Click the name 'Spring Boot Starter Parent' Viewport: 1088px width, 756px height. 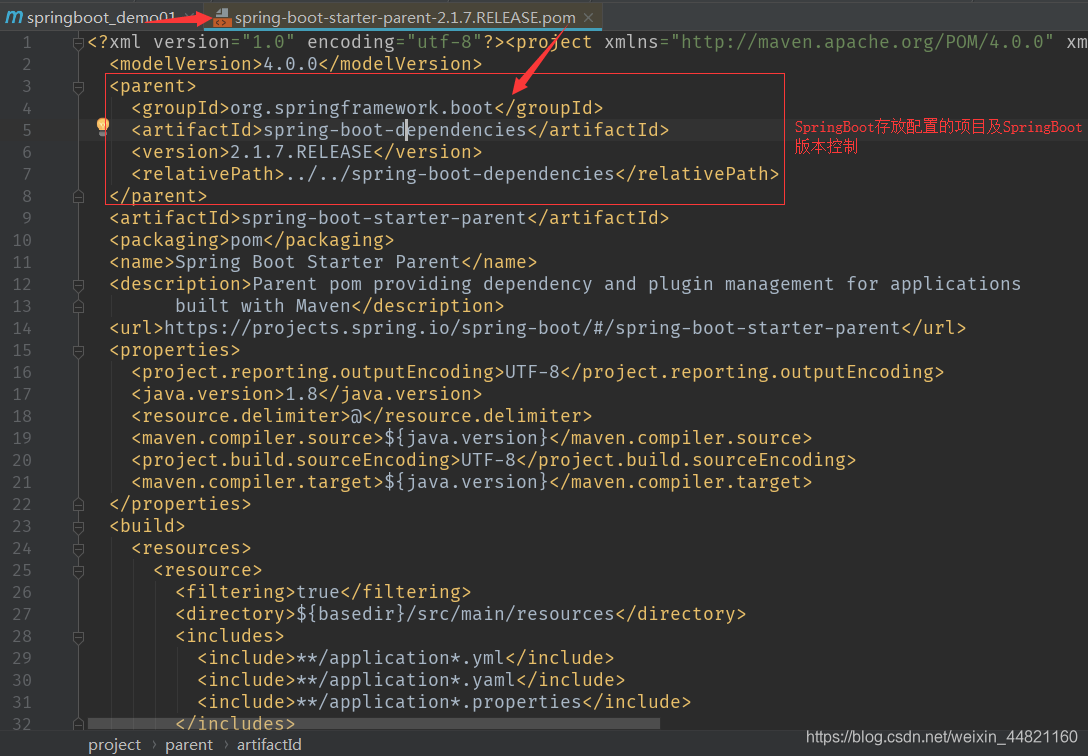coord(318,262)
